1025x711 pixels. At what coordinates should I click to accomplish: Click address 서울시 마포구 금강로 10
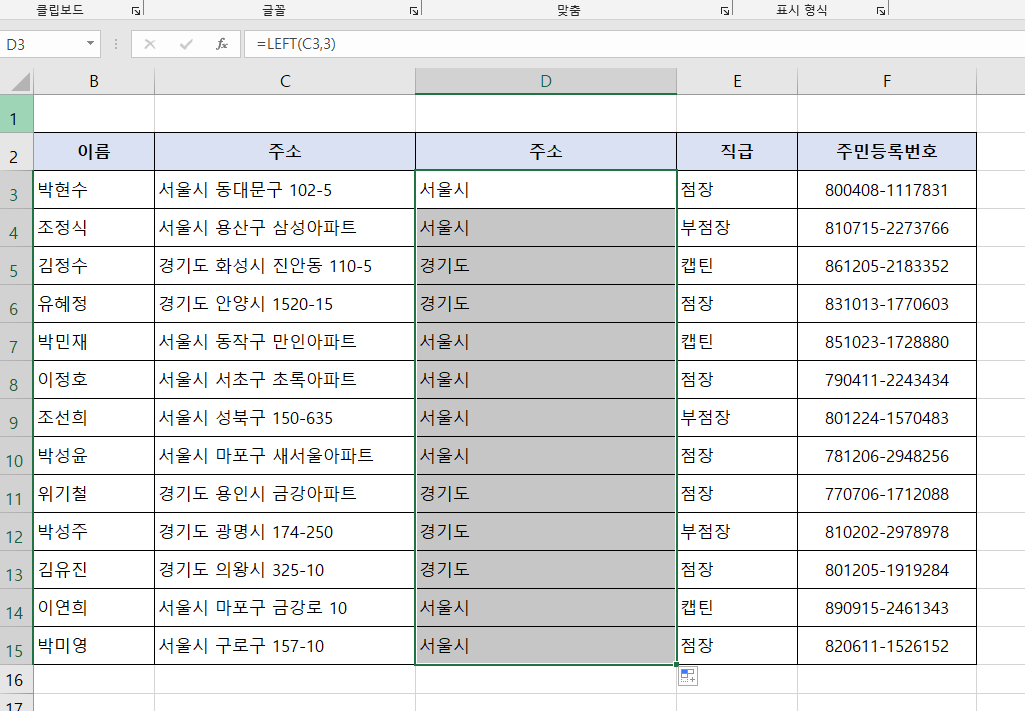[x=285, y=608]
